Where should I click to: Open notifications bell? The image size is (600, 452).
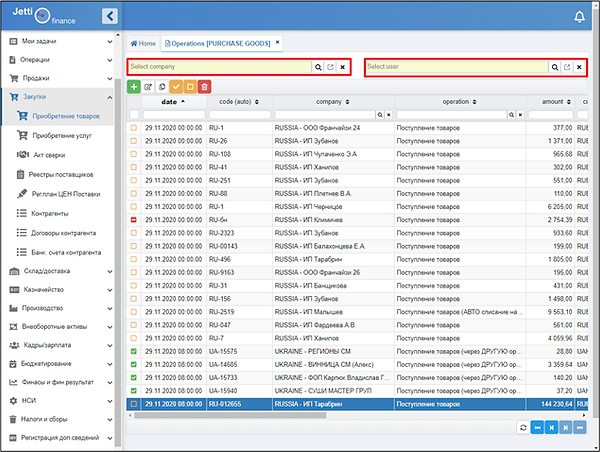pyautogui.click(x=579, y=16)
